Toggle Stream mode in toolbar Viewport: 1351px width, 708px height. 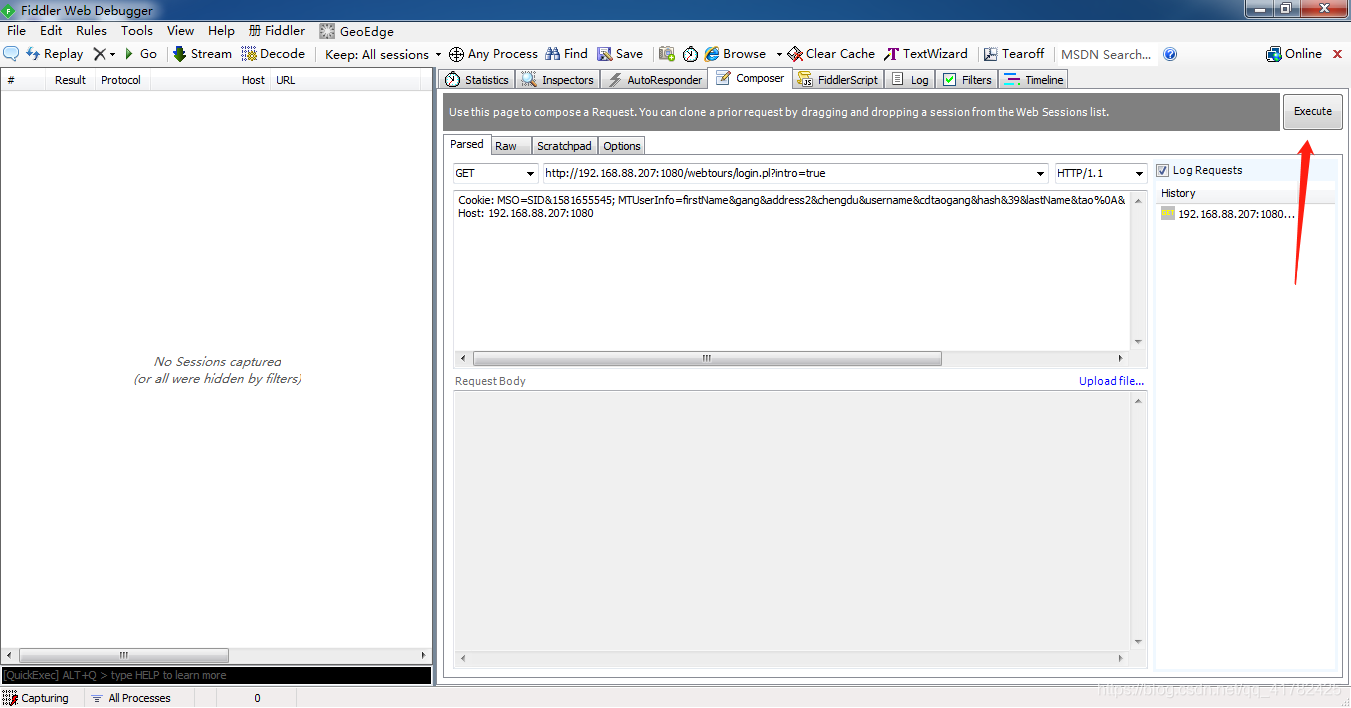tap(202, 54)
